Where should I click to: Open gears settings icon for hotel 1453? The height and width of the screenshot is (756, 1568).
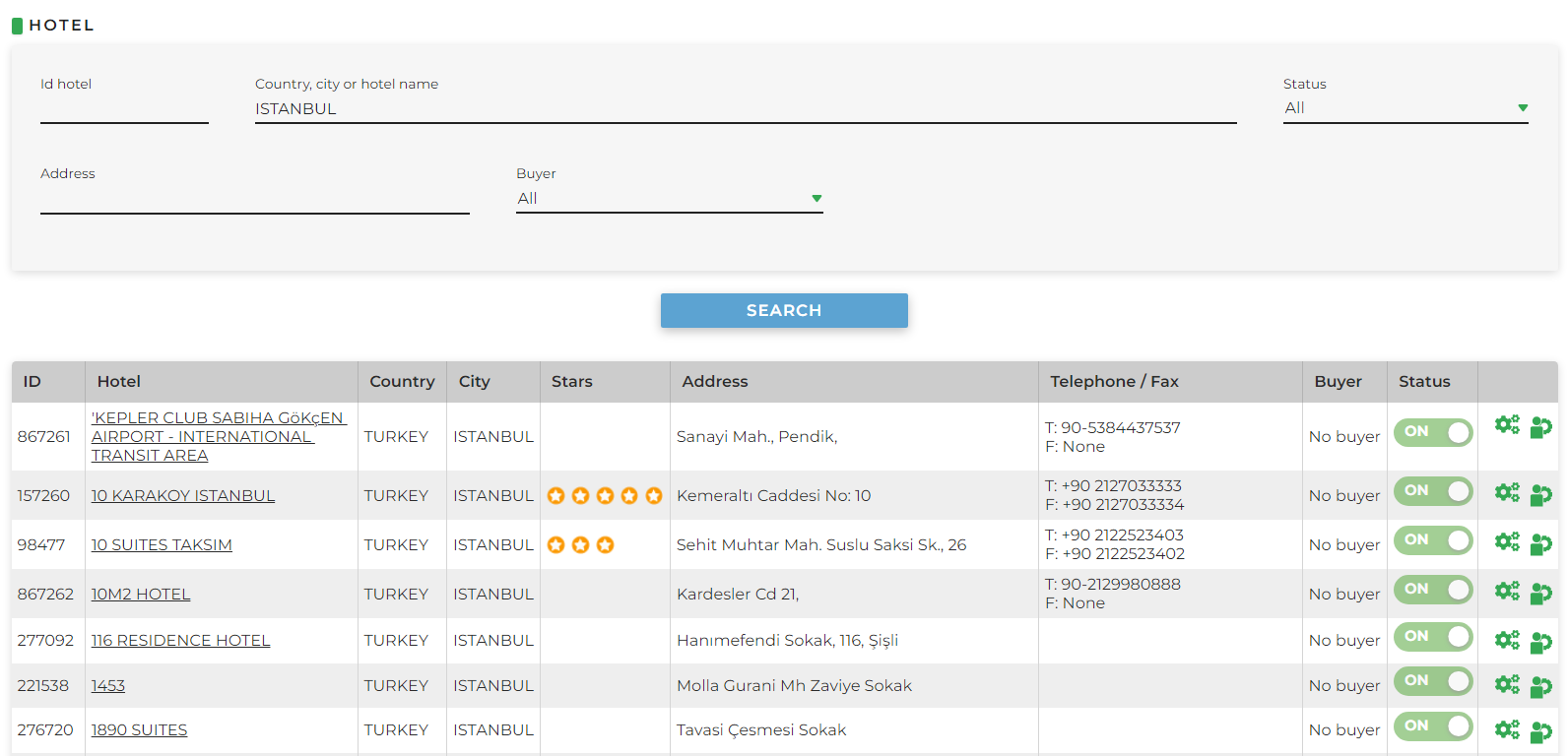1507,684
